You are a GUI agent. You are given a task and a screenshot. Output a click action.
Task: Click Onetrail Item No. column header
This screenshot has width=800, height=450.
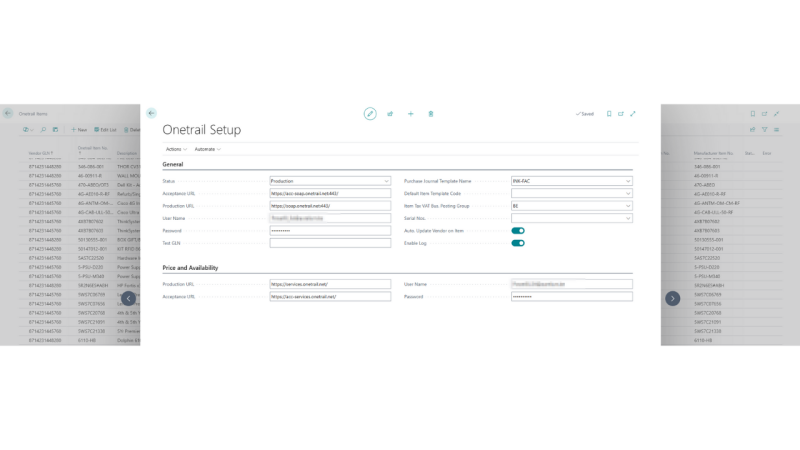pyautogui.click(x=93, y=149)
